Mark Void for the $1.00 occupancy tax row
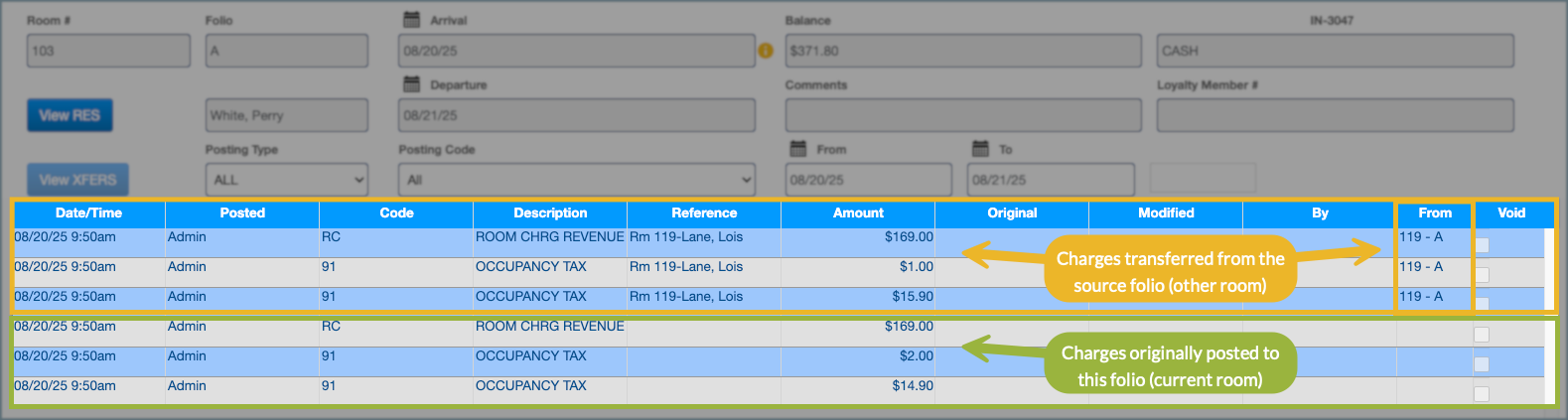This screenshot has width=1568, height=420. [x=1482, y=274]
